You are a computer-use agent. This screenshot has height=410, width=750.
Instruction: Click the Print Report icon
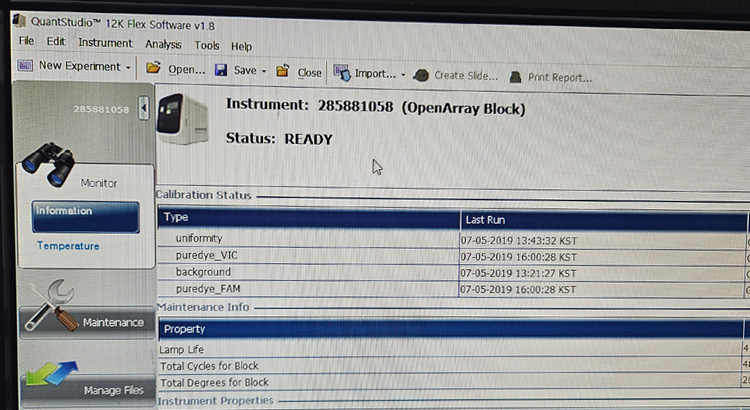(x=516, y=77)
